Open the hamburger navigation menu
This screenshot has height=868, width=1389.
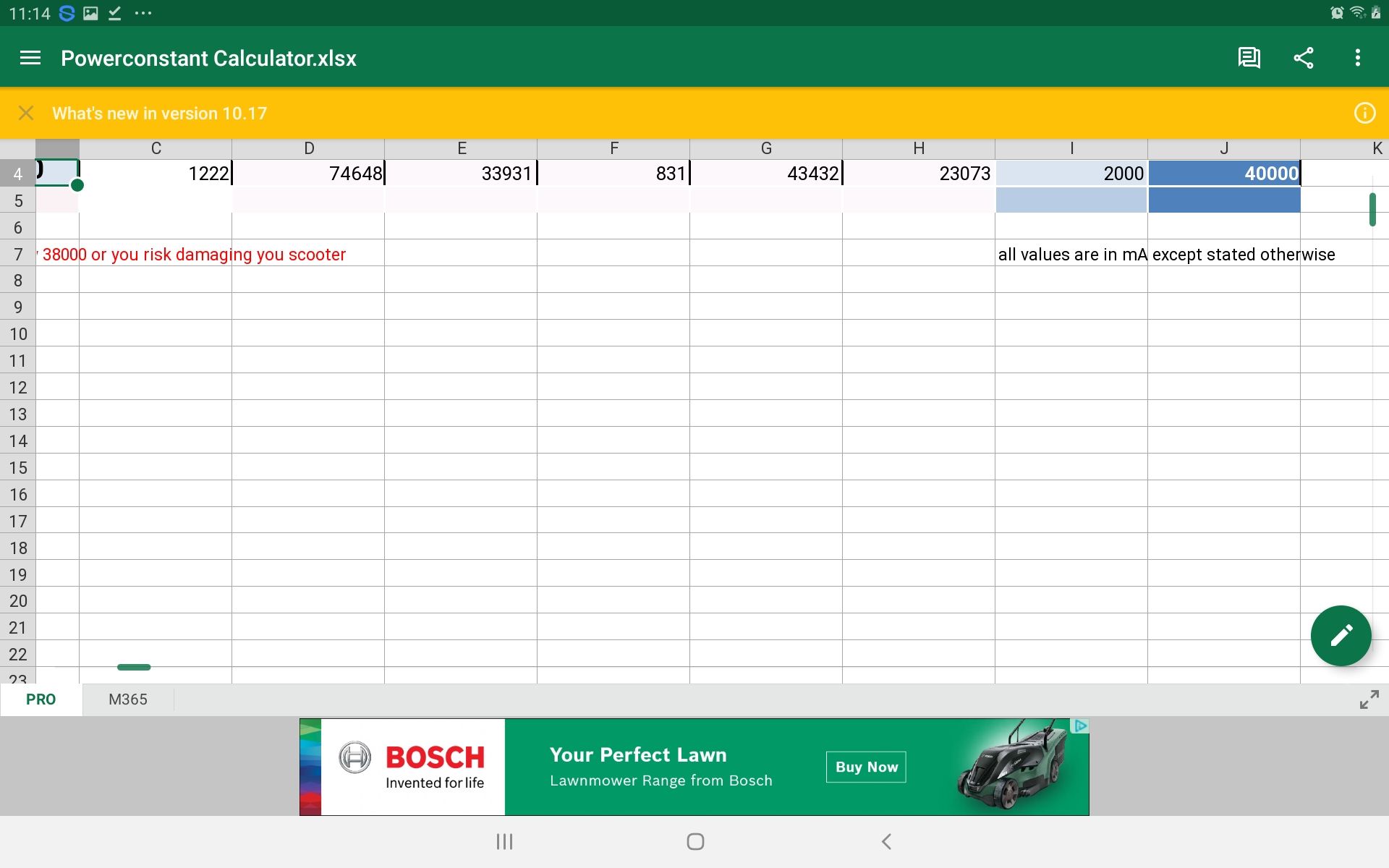(x=30, y=58)
